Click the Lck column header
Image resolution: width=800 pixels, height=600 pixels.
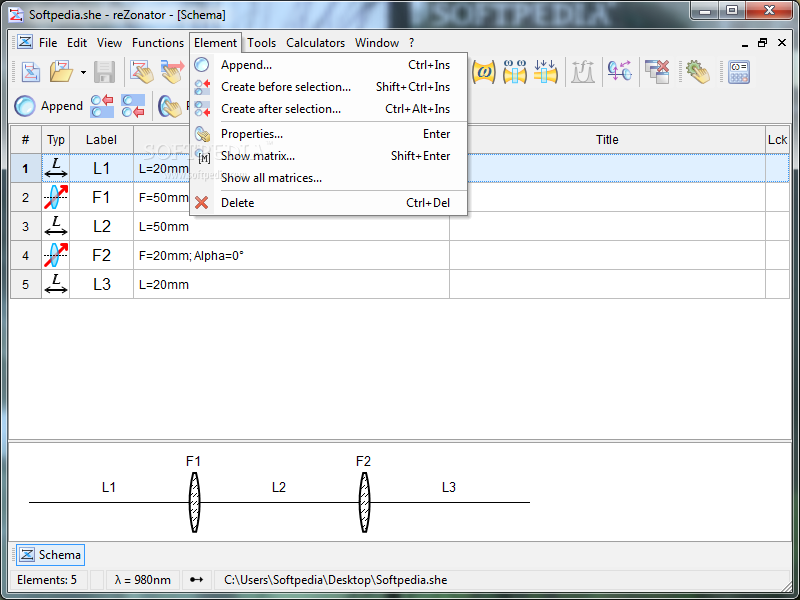(777, 139)
